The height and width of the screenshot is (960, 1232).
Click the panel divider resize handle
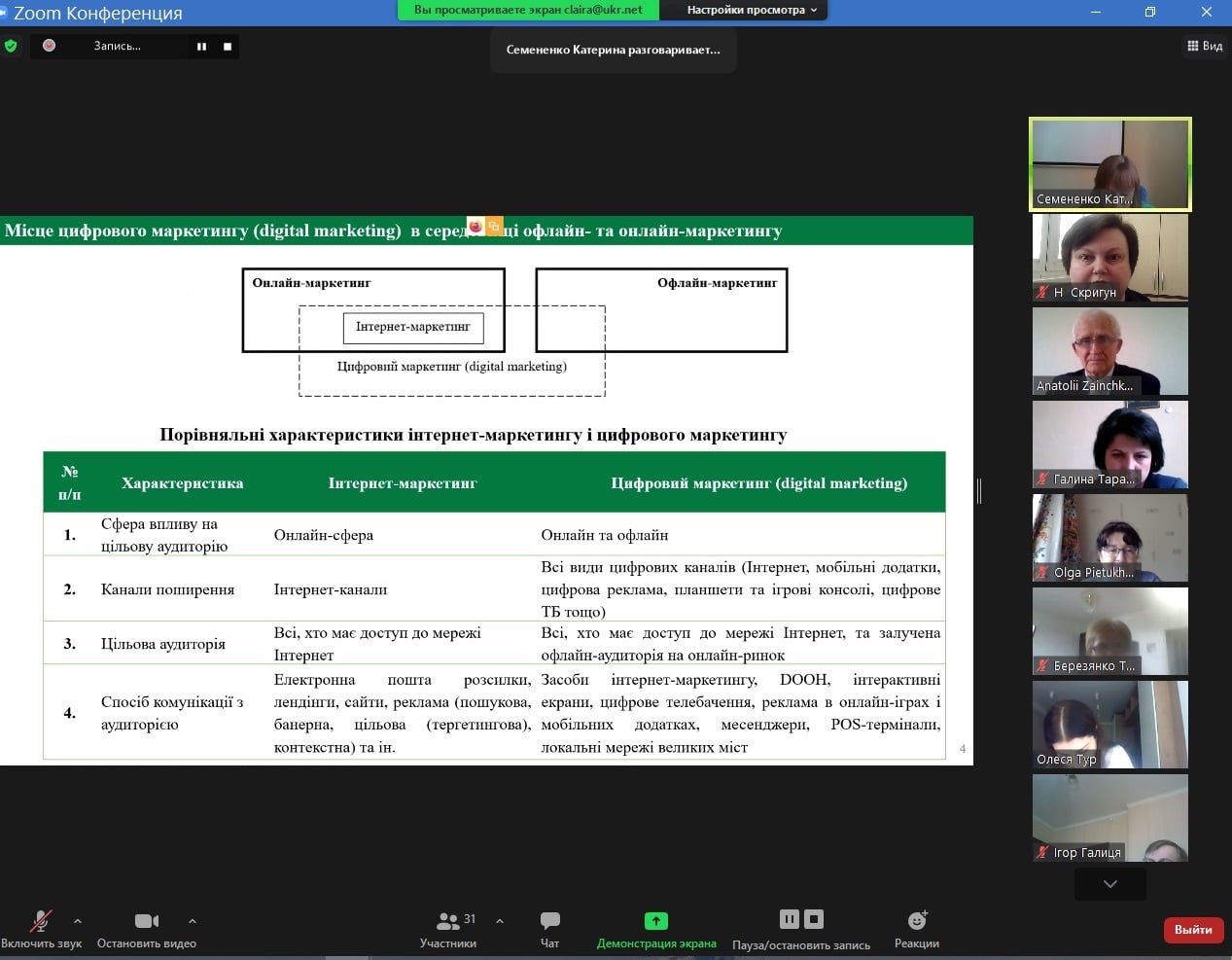pyautogui.click(x=979, y=491)
